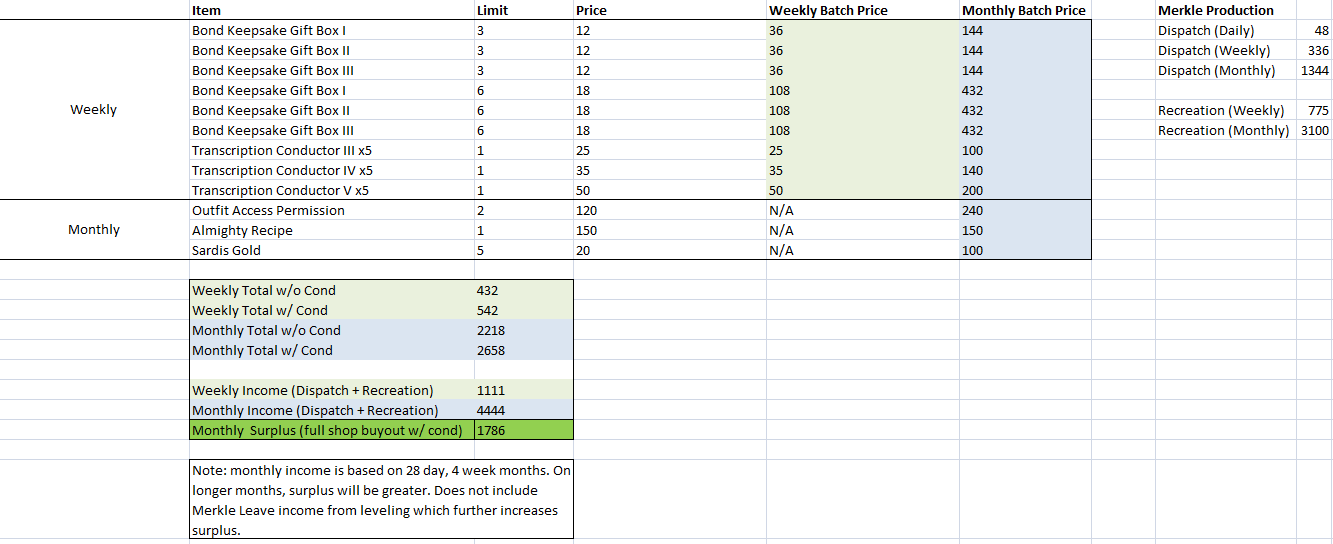The image size is (1333, 544).
Task: Click Bond Keepsake Gift Box I priced 12
Action: point(332,30)
